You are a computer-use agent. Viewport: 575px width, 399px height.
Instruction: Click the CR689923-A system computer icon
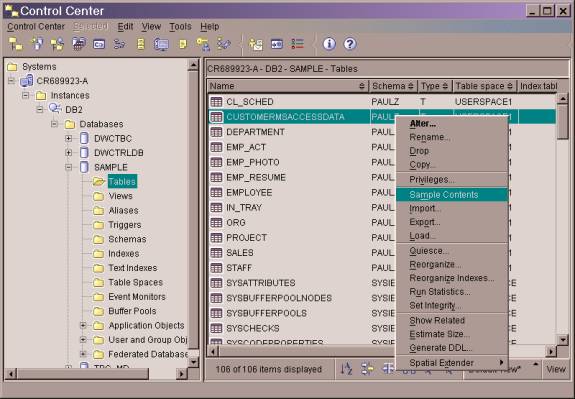[26, 80]
